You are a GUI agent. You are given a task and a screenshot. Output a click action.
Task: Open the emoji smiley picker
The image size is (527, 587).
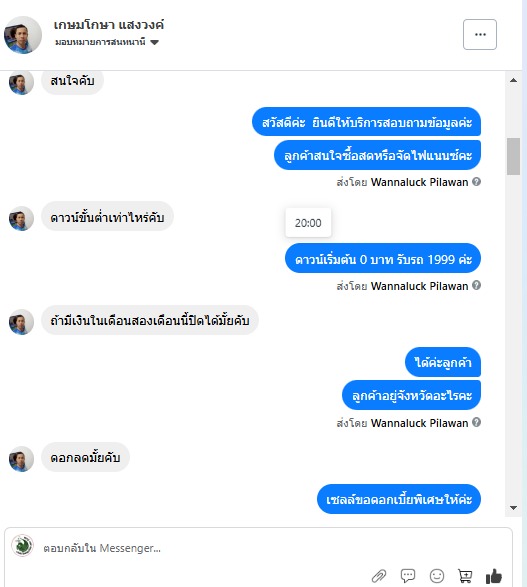tap(437, 576)
